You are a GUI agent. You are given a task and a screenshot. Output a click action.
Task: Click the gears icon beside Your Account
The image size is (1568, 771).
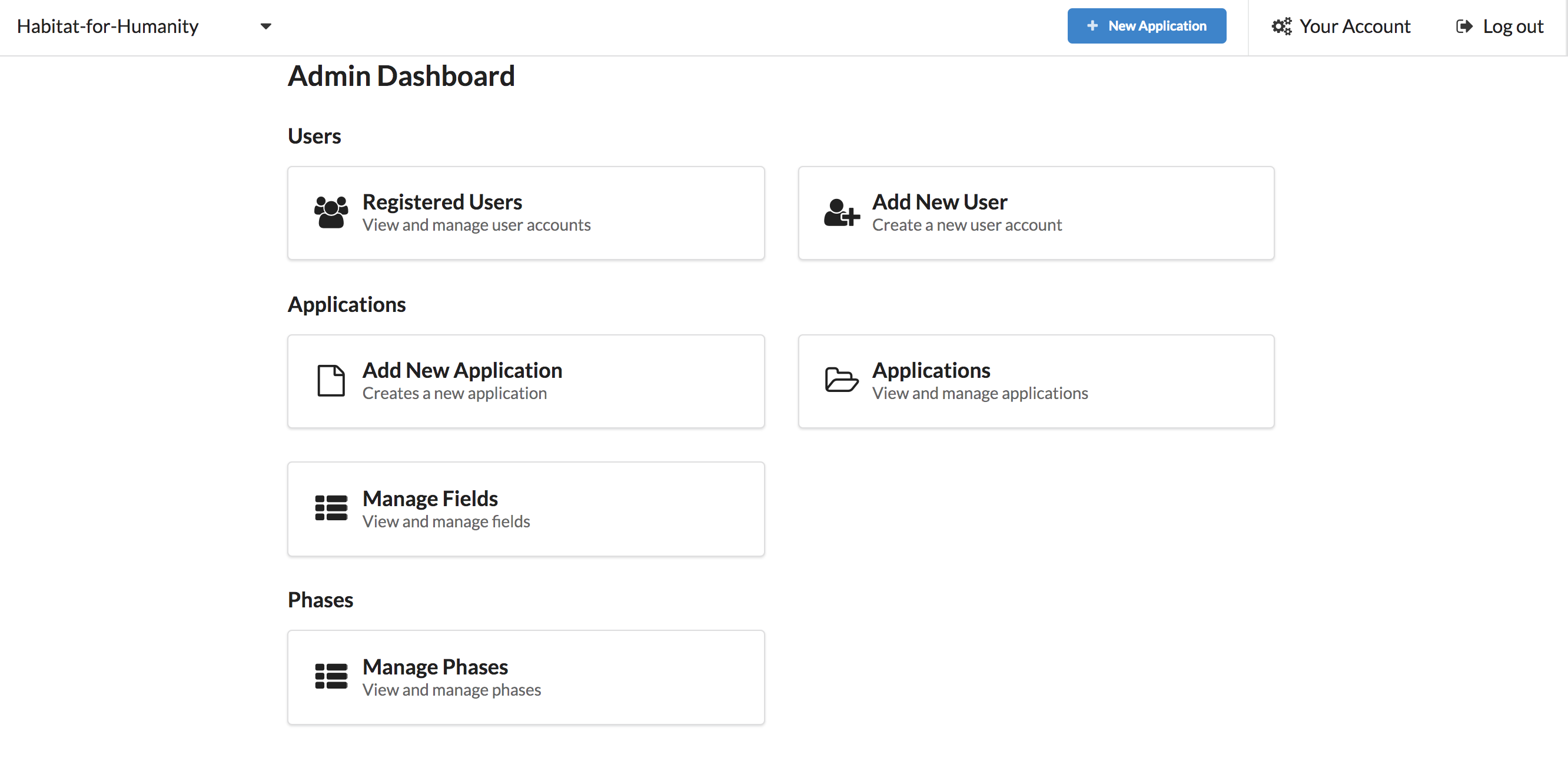pos(1281,26)
